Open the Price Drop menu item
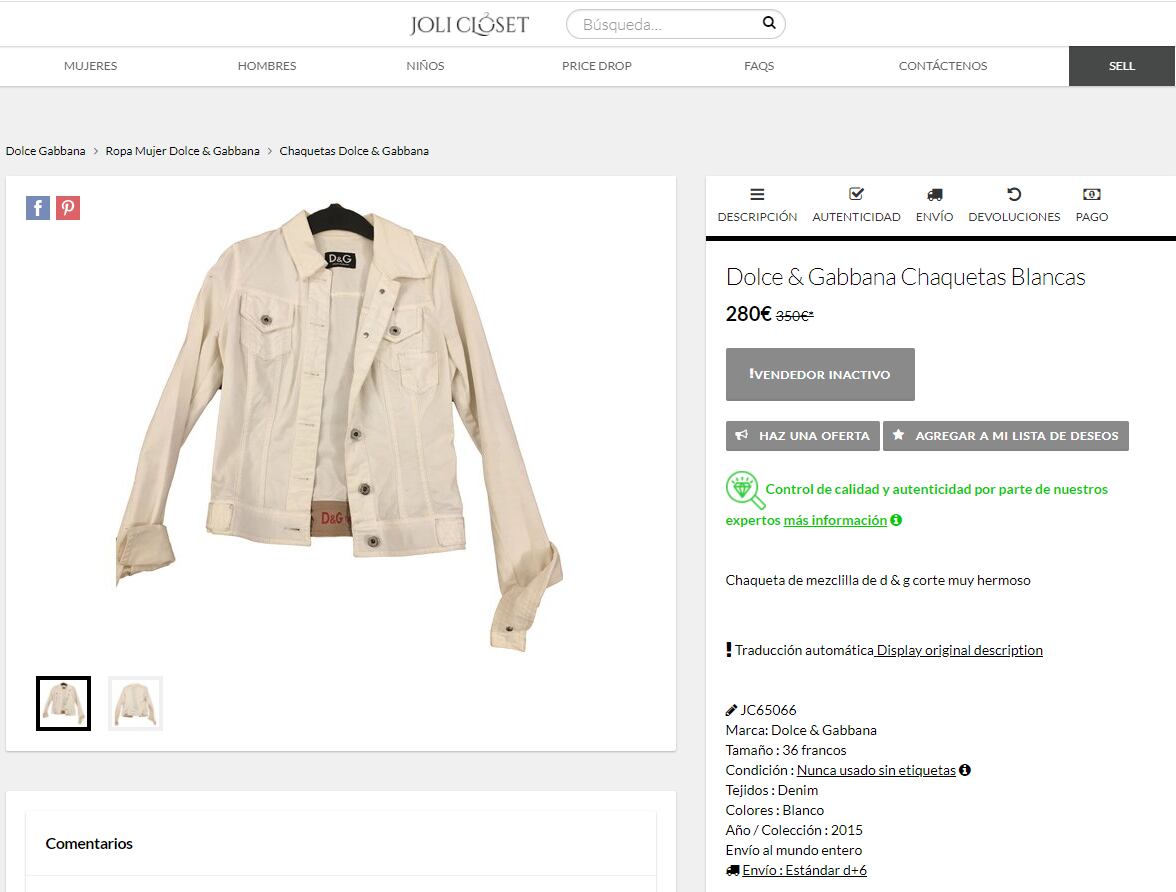The image size is (1176, 892). click(597, 66)
